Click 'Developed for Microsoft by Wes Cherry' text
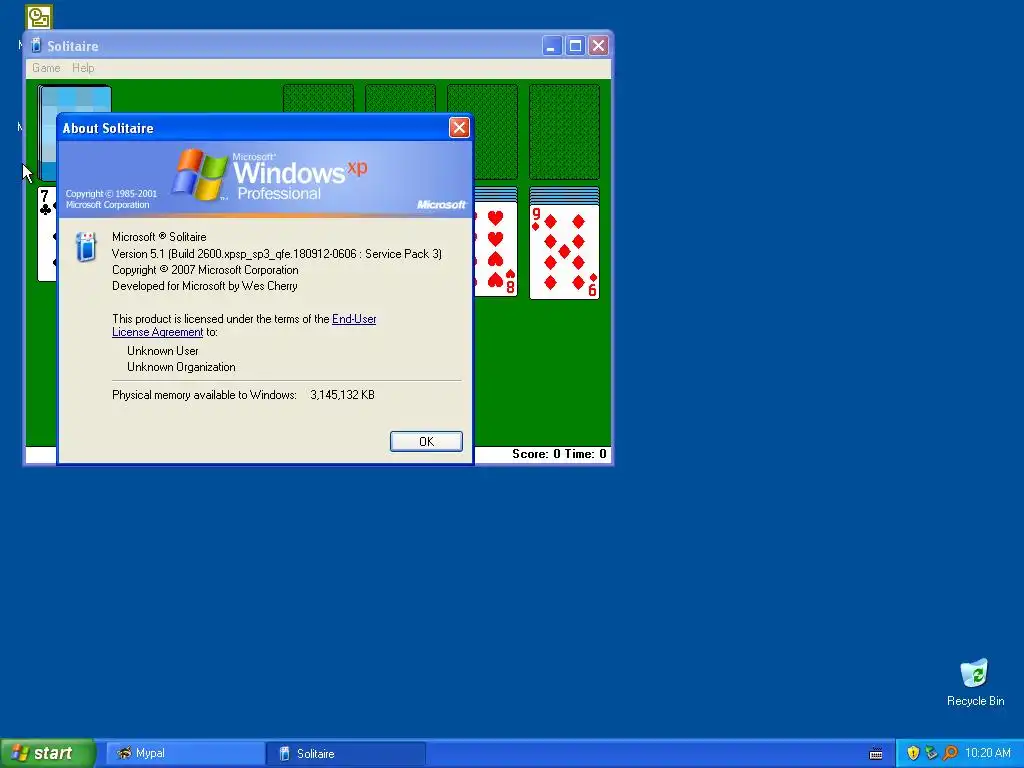 [x=204, y=286]
